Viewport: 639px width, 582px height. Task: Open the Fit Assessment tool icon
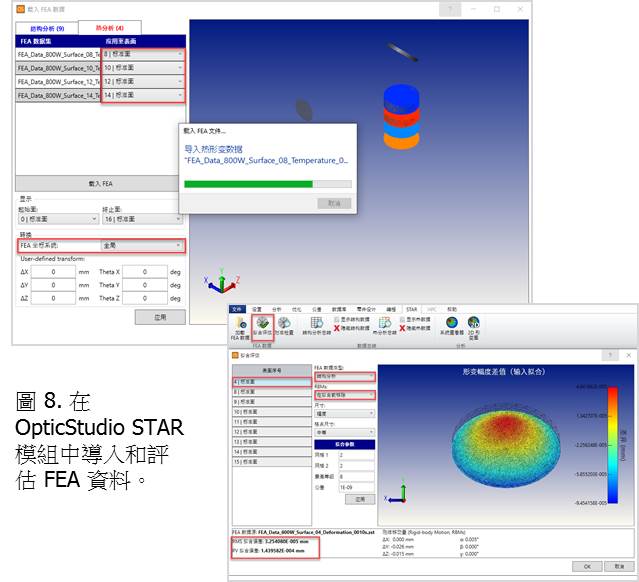[263, 326]
